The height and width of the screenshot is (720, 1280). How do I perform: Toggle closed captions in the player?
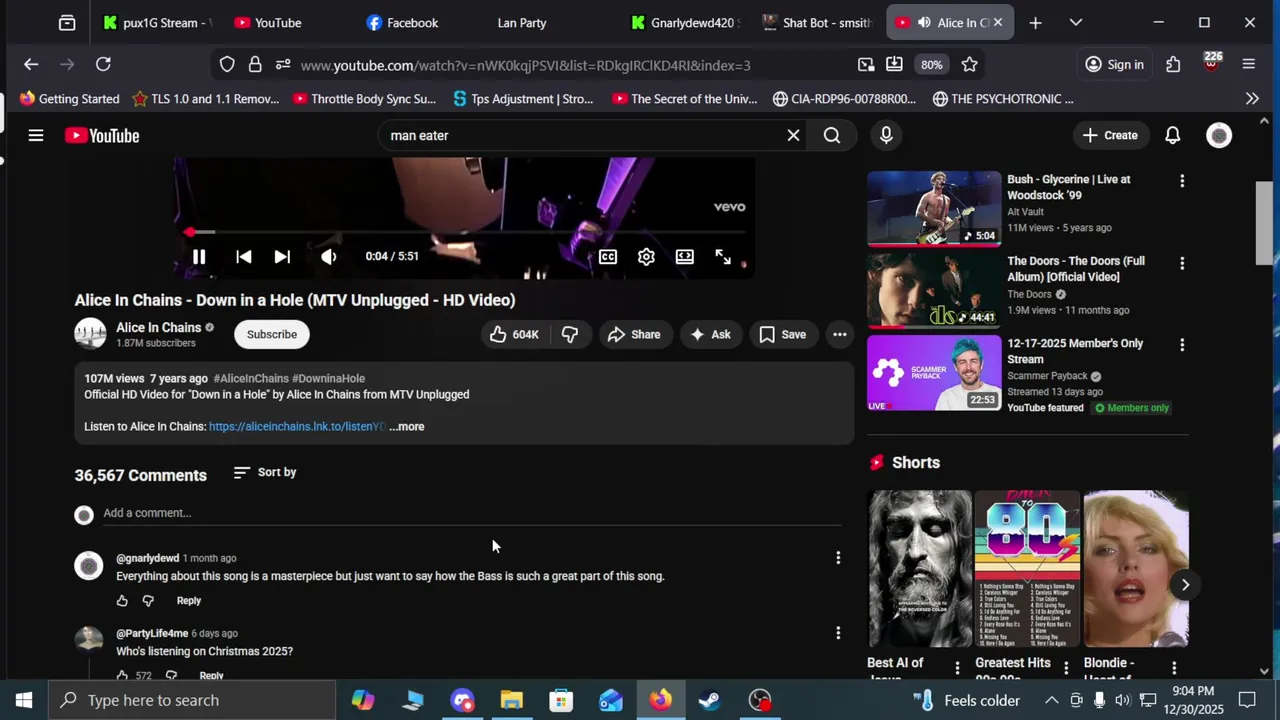[608, 257]
